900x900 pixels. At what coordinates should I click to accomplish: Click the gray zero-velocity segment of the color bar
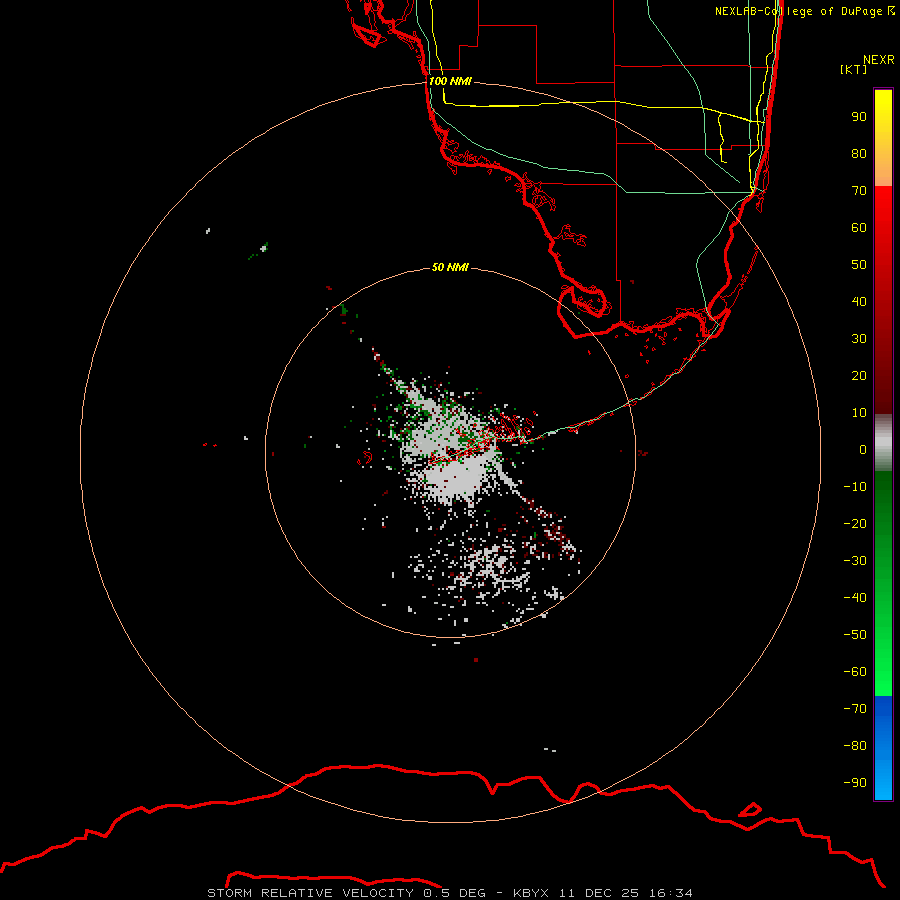pos(883,443)
